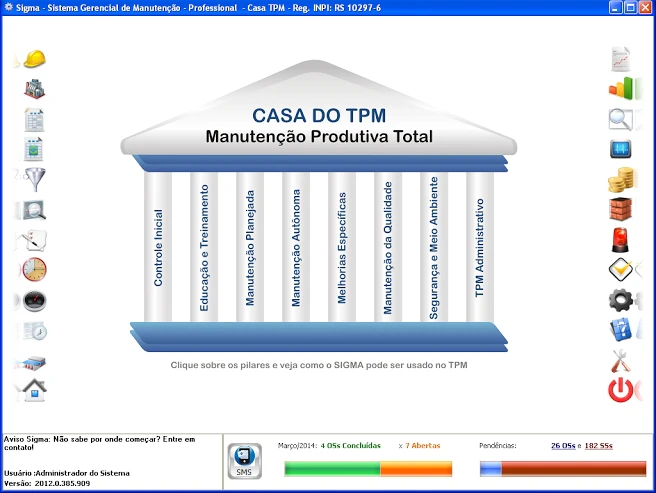Open the black gear settings icon

[621, 300]
